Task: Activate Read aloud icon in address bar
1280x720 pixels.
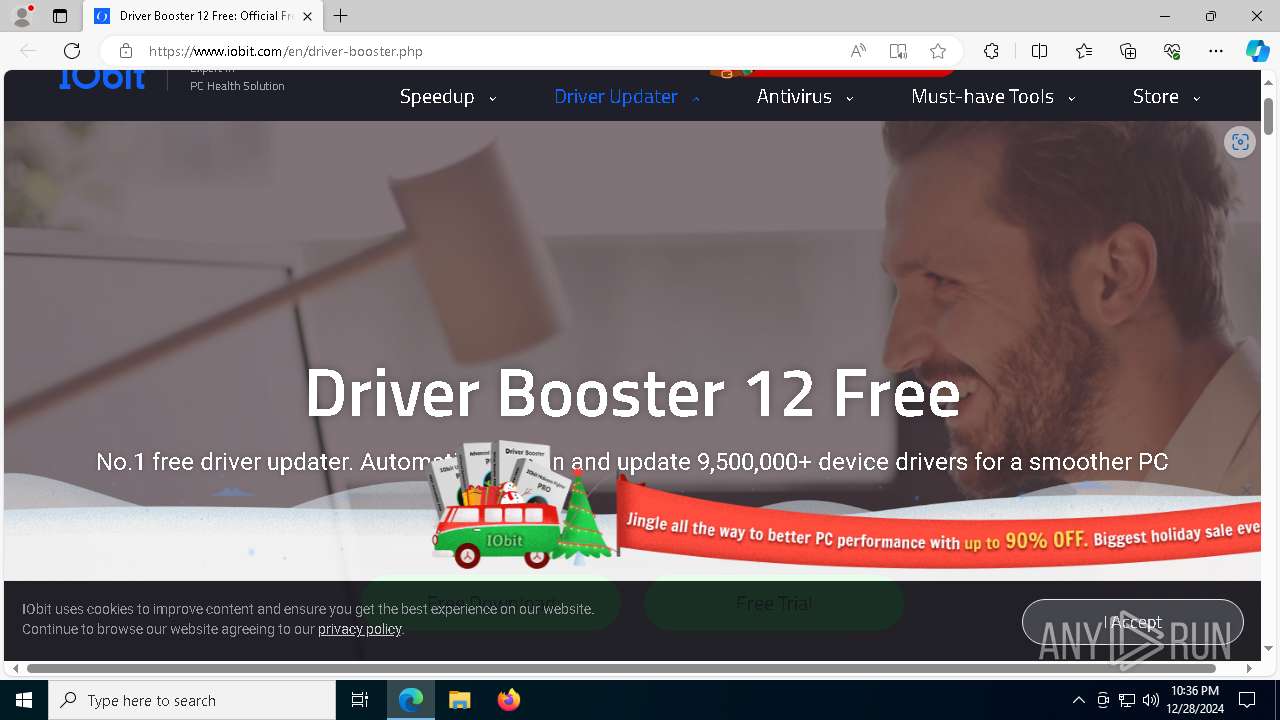Action: [x=858, y=51]
